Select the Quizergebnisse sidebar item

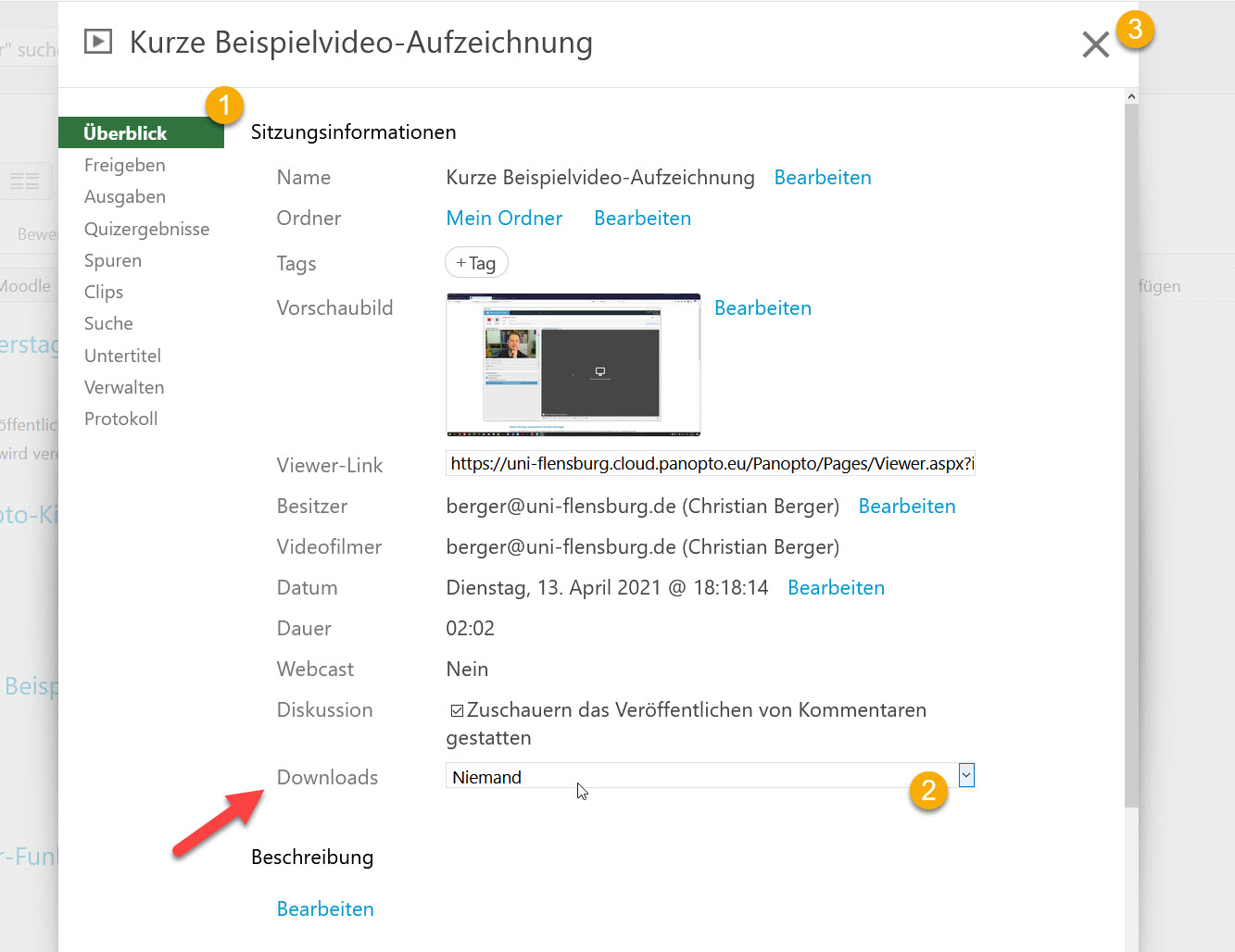click(146, 229)
